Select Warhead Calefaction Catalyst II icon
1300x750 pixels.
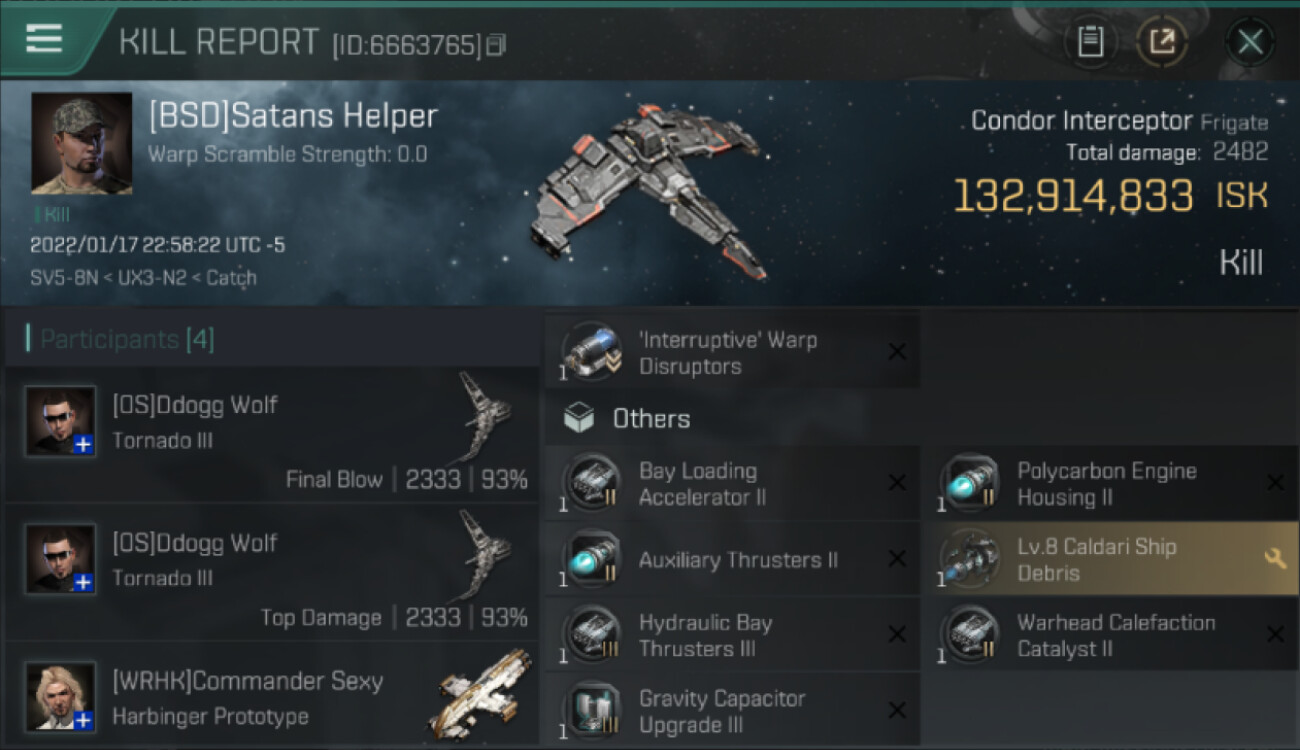pos(970,636)
